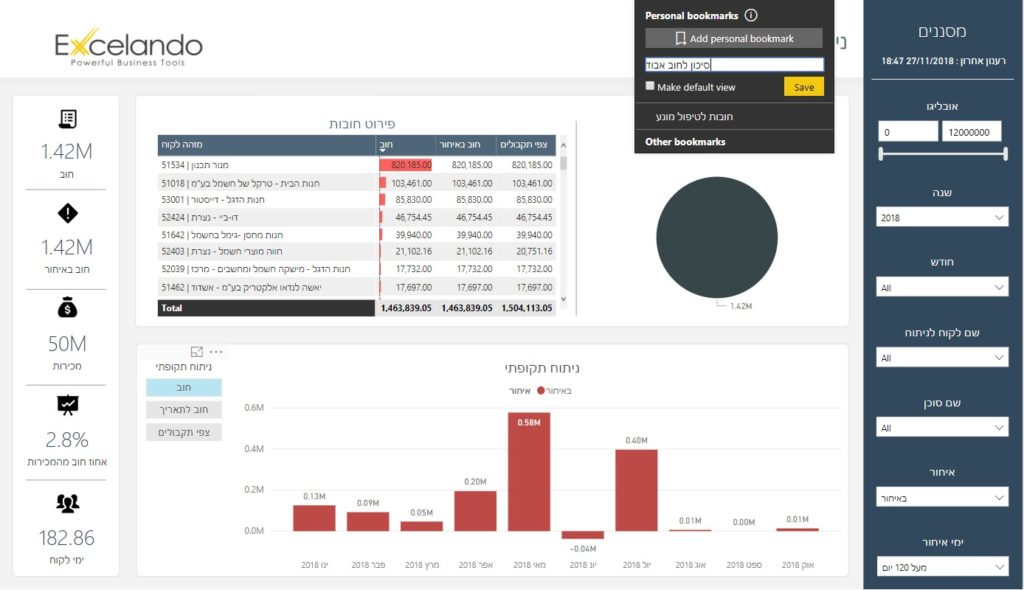1024x590 pixels.
Task: Click Add personal bookmark button
Action: point(733,39)
